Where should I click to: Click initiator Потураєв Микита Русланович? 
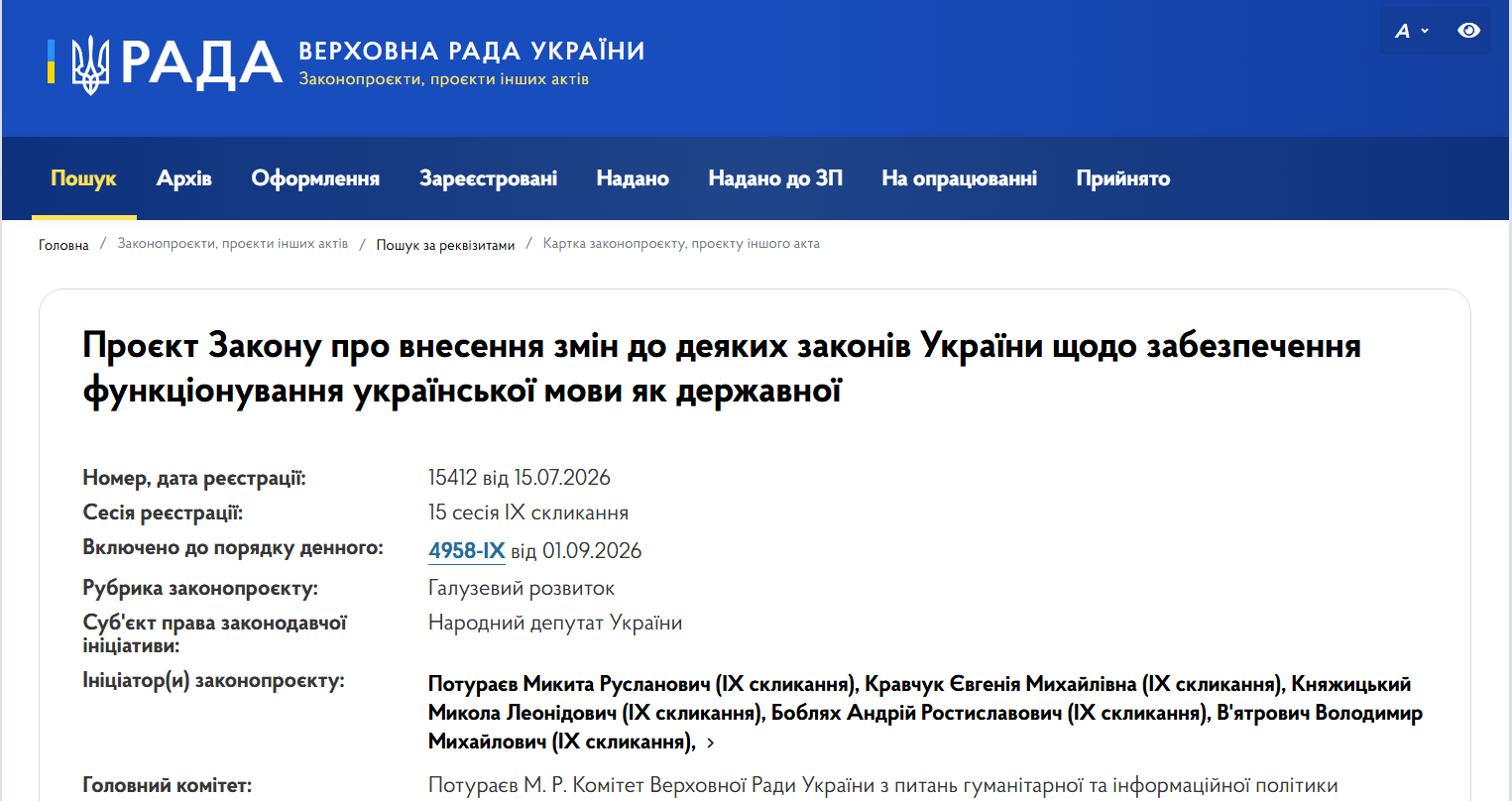click(x=643, y=684)
